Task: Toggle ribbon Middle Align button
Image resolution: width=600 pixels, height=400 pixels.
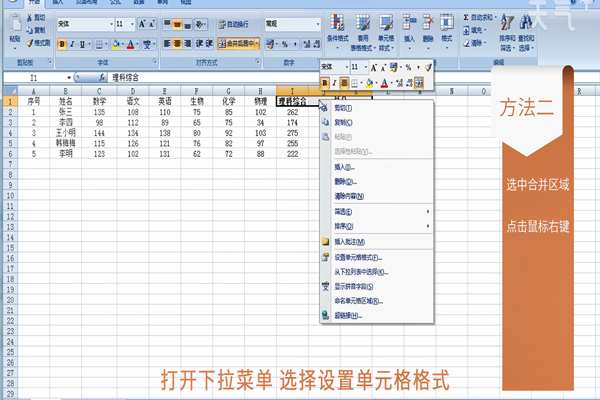Action: click(177, 24)
